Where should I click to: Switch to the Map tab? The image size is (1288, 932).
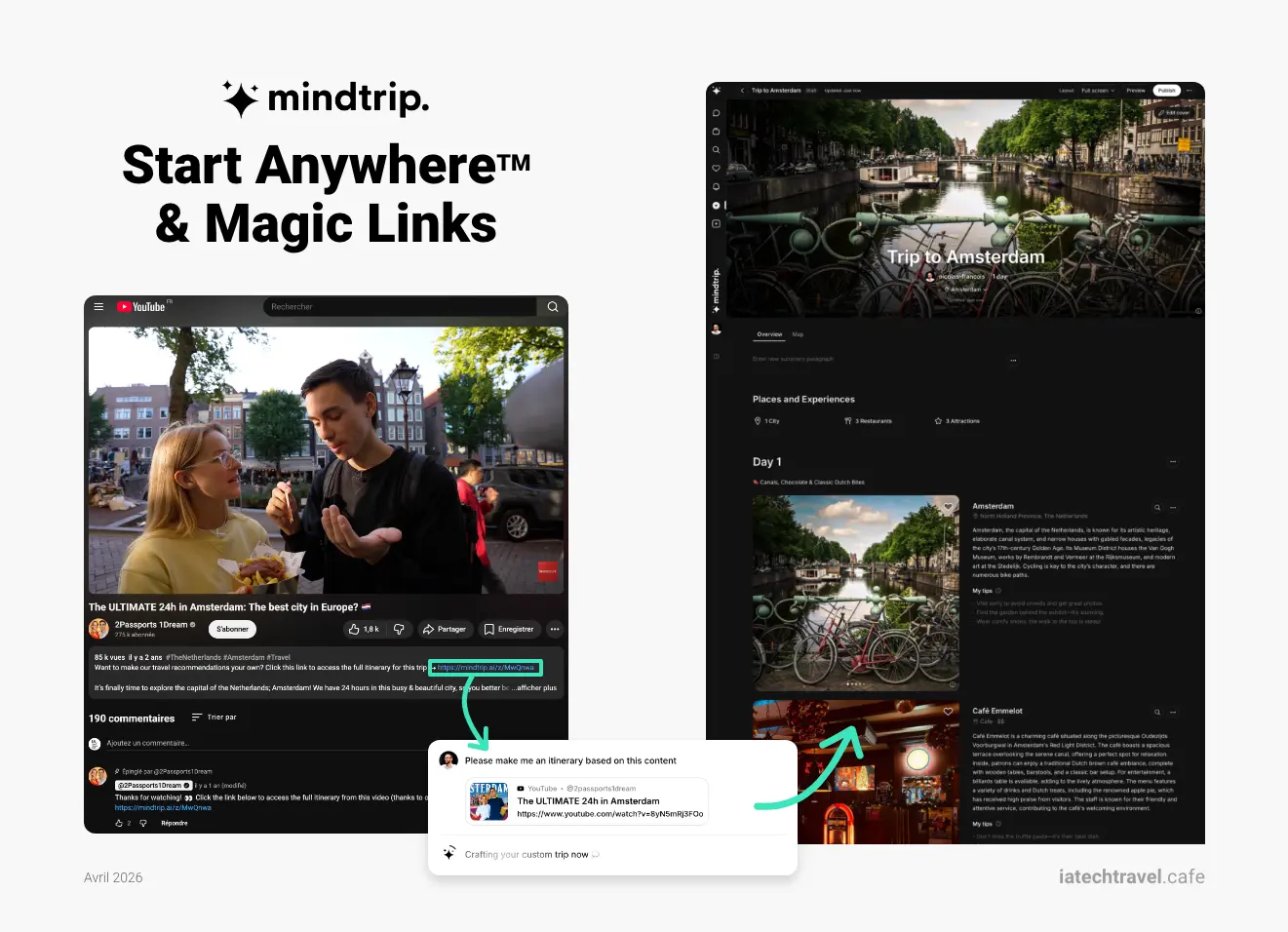798,334
